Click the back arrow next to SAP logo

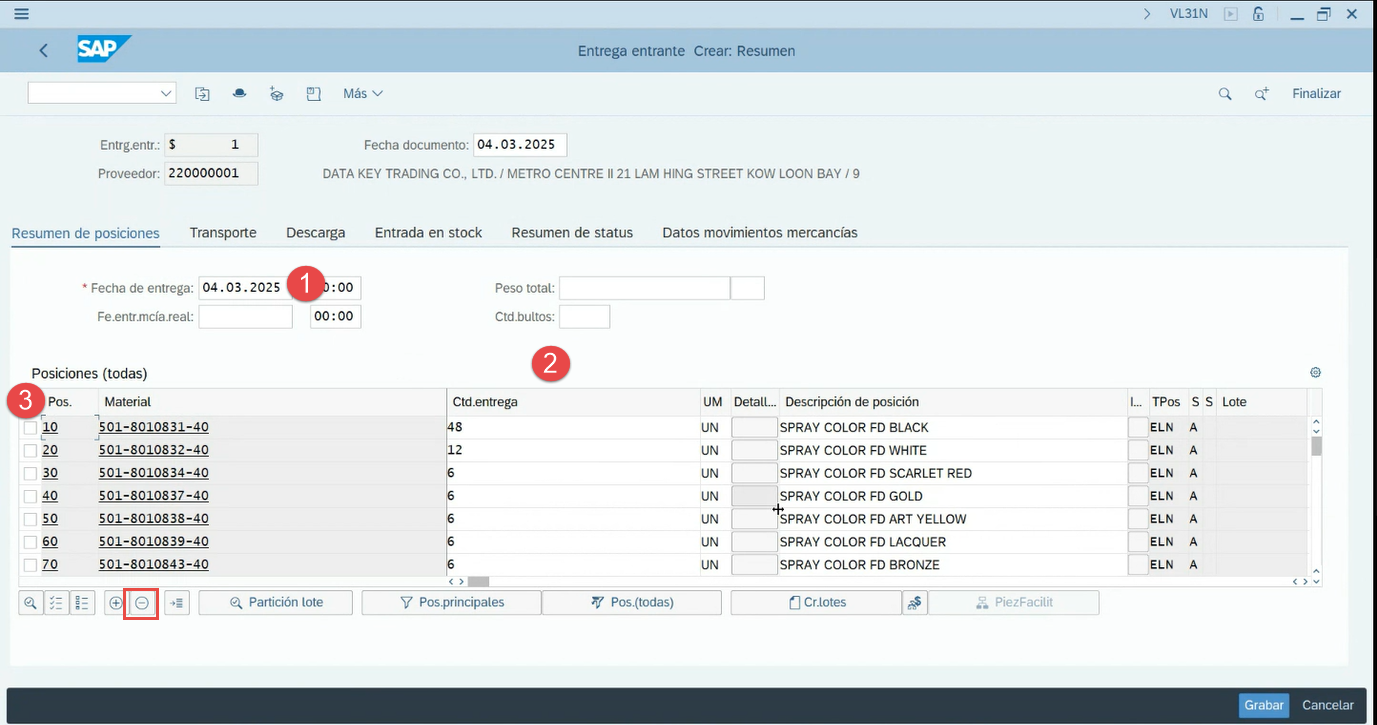(x=43, y=51)
